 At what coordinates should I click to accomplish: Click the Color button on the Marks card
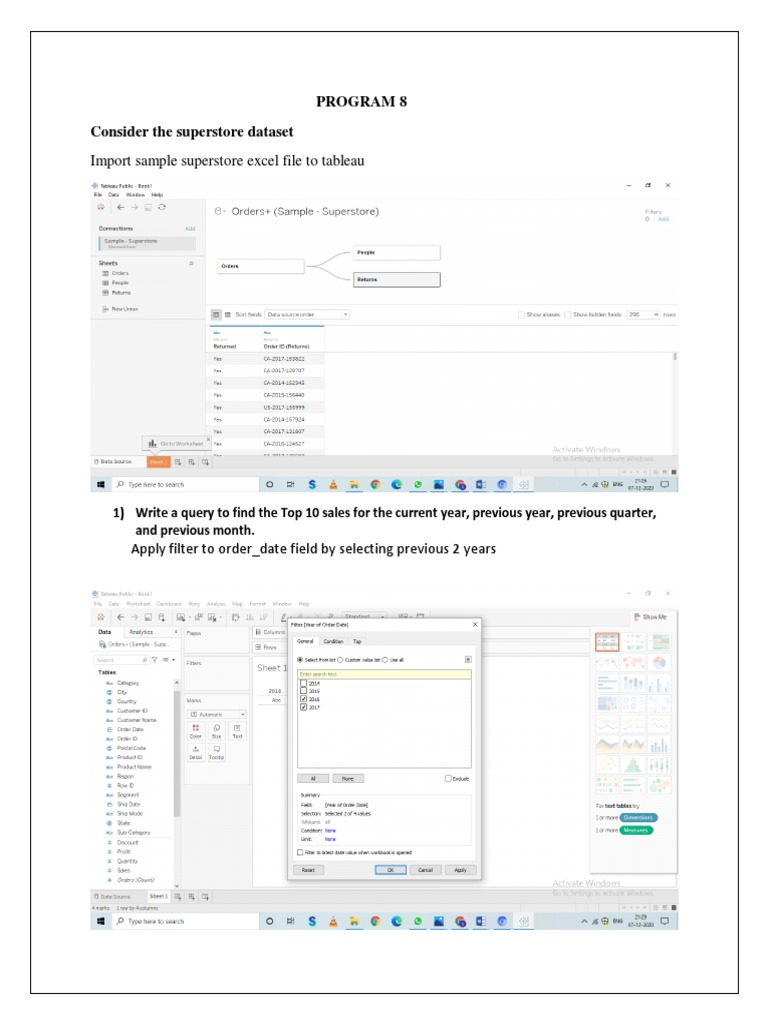tap(195, 731)
